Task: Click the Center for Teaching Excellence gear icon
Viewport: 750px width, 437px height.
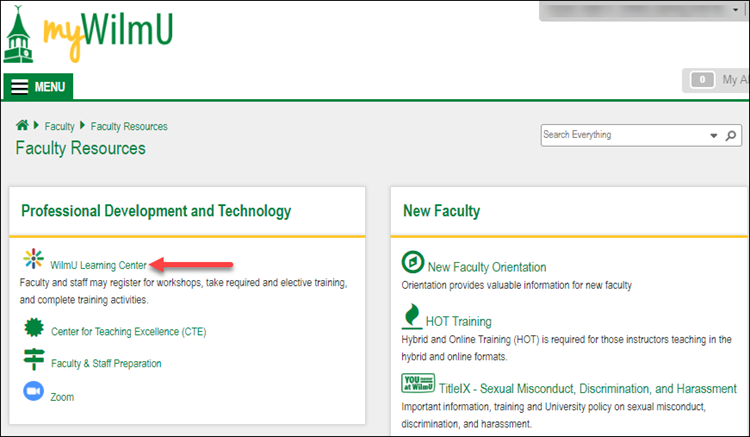Action: (x=34, y=328)
